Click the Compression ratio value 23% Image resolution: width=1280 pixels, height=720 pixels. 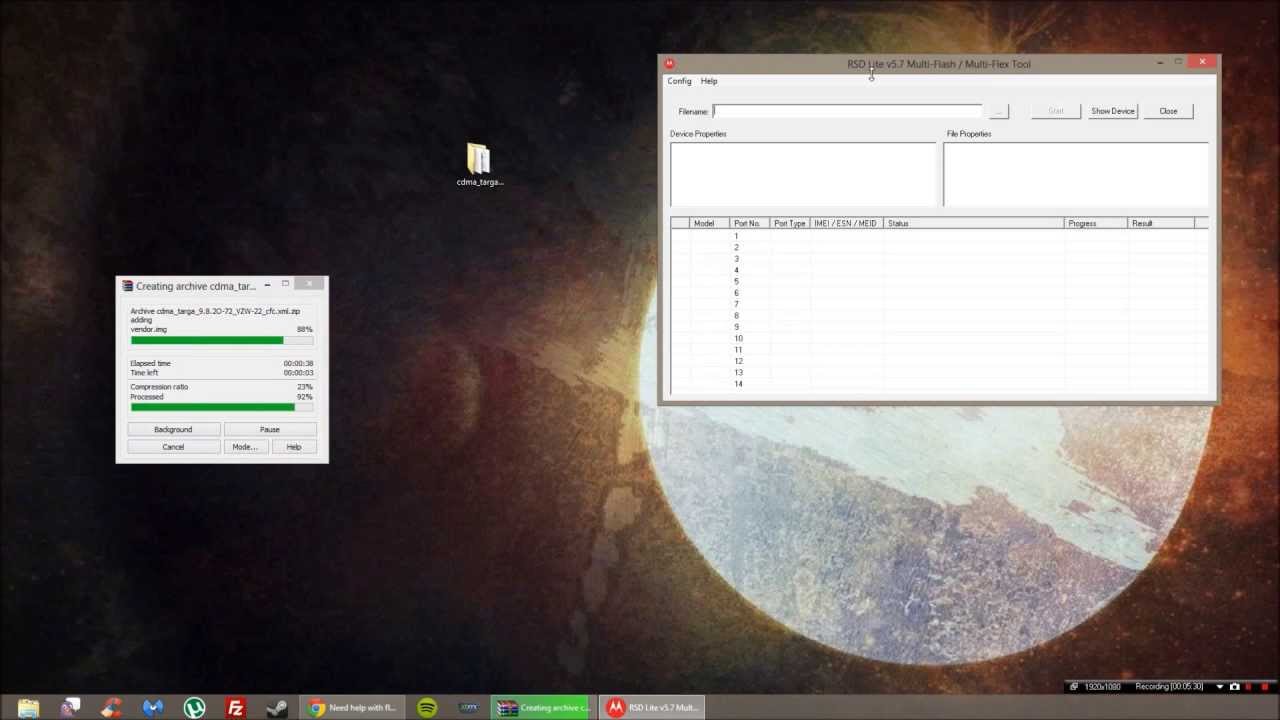click(x=305, y=387)
